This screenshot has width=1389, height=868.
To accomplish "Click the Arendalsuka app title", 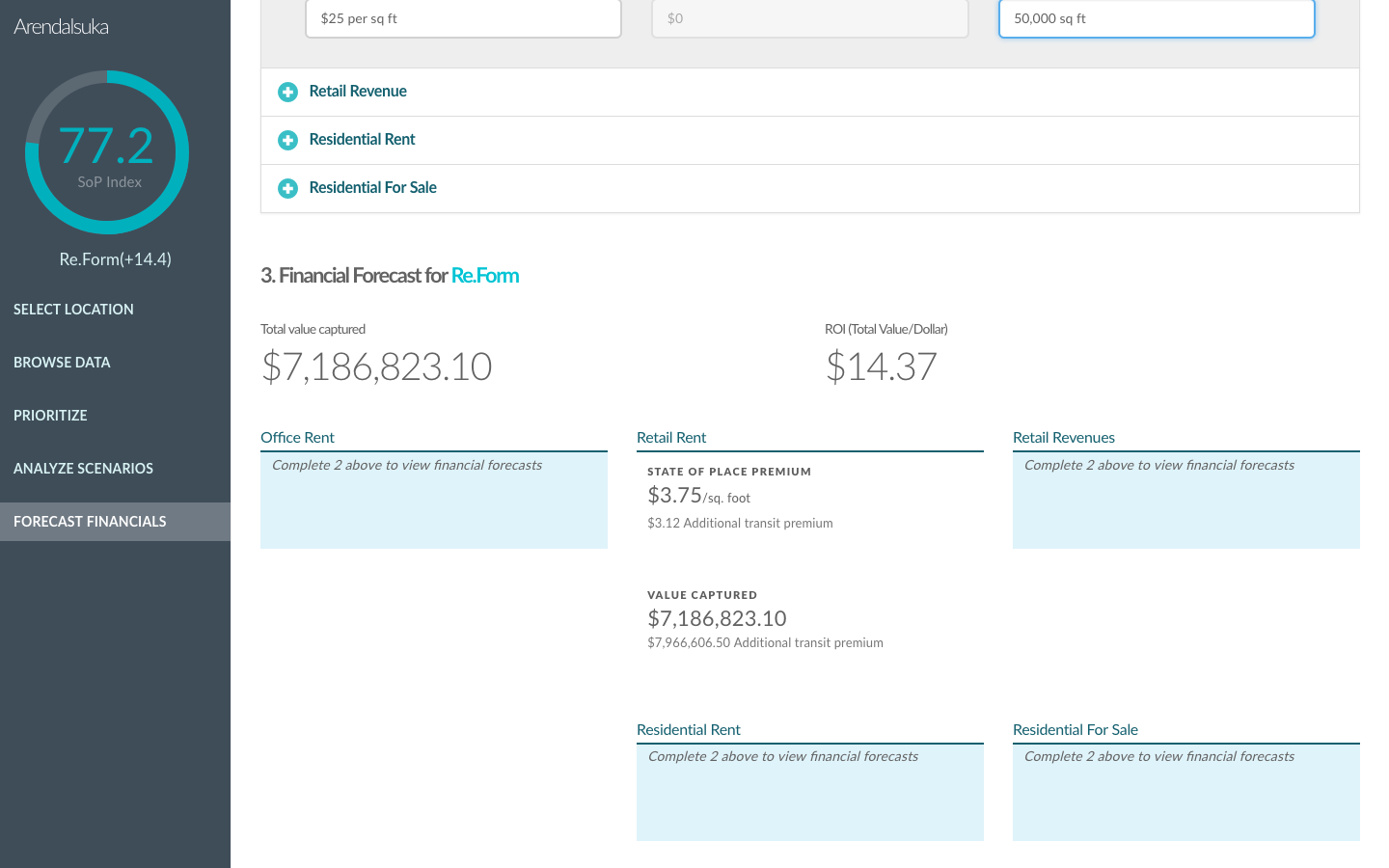I will 61,27.
